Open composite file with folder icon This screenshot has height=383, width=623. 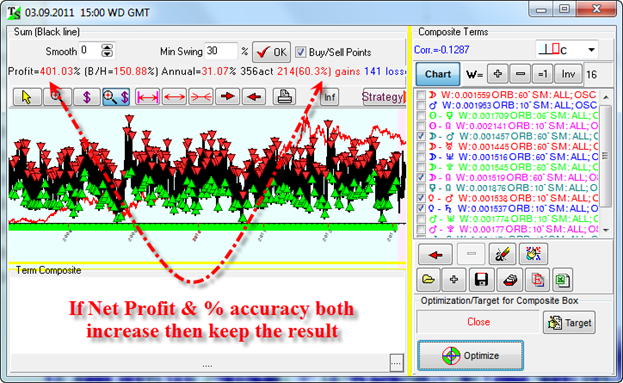tap(428, 280)
